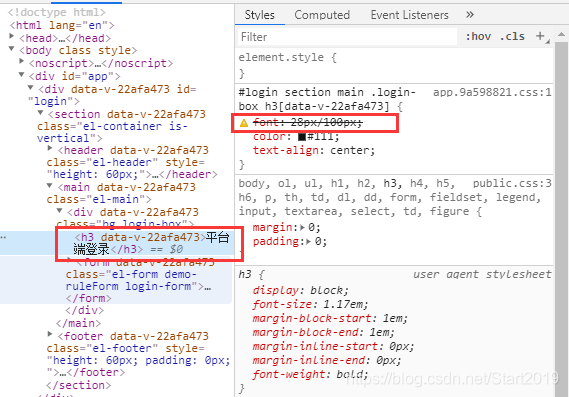Image resolution: width=569 pixels, height=397 pixels.
Task: Expand the margin shorthand property arrow
Action: click(x=302, y=228)
